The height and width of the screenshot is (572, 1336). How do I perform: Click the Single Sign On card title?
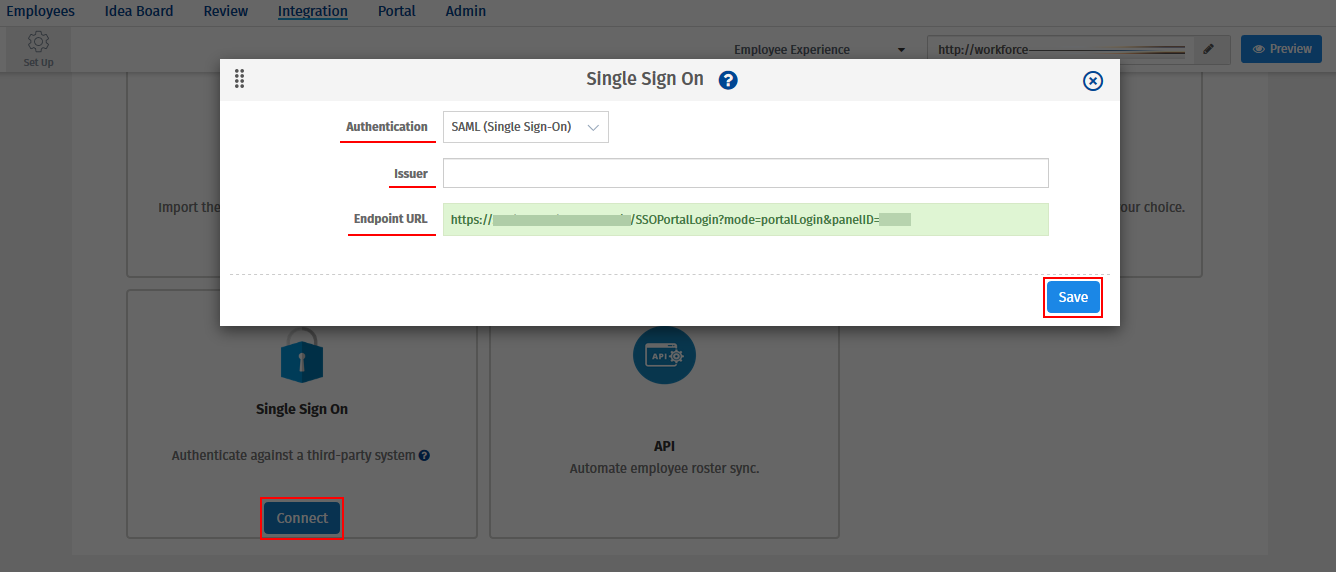302,409
